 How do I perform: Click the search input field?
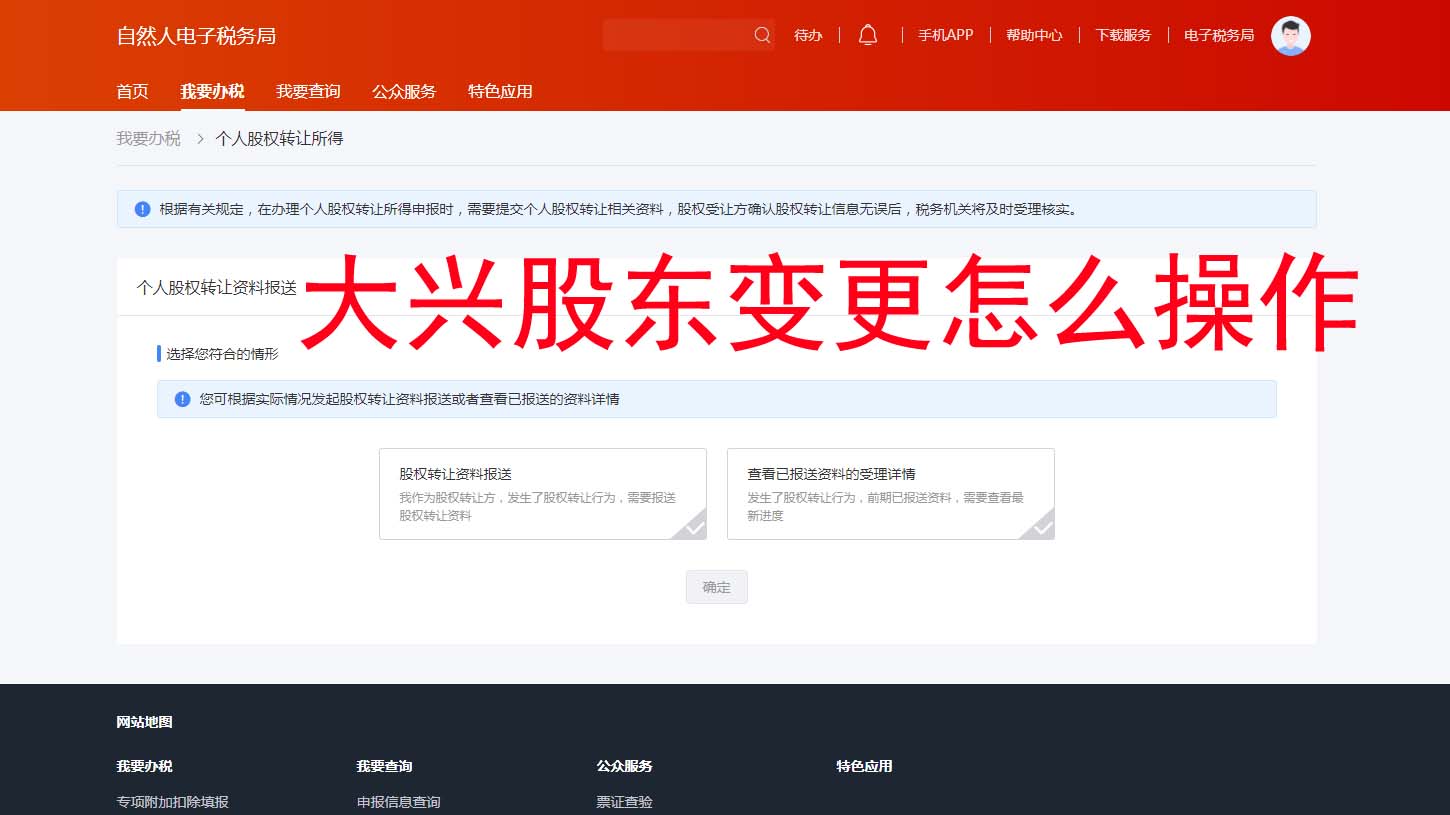coord(680,34)
